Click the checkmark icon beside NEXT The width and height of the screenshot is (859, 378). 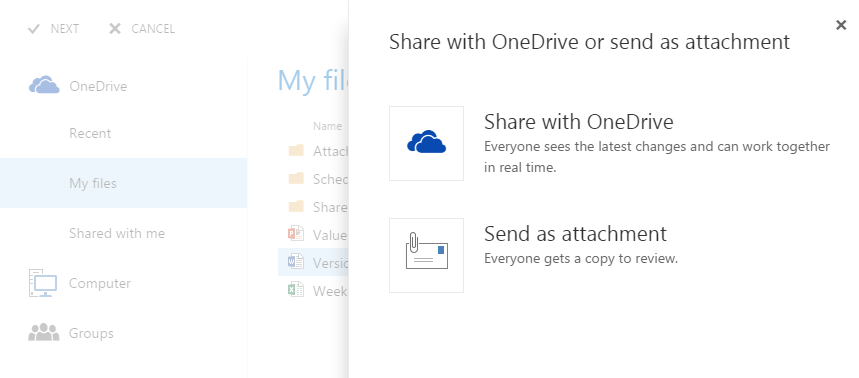click(x=33, y=29)
